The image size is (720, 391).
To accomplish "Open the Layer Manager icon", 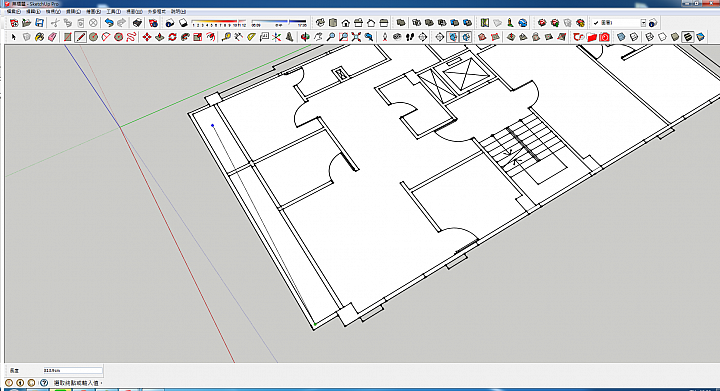I will click(x=653, y=22).
